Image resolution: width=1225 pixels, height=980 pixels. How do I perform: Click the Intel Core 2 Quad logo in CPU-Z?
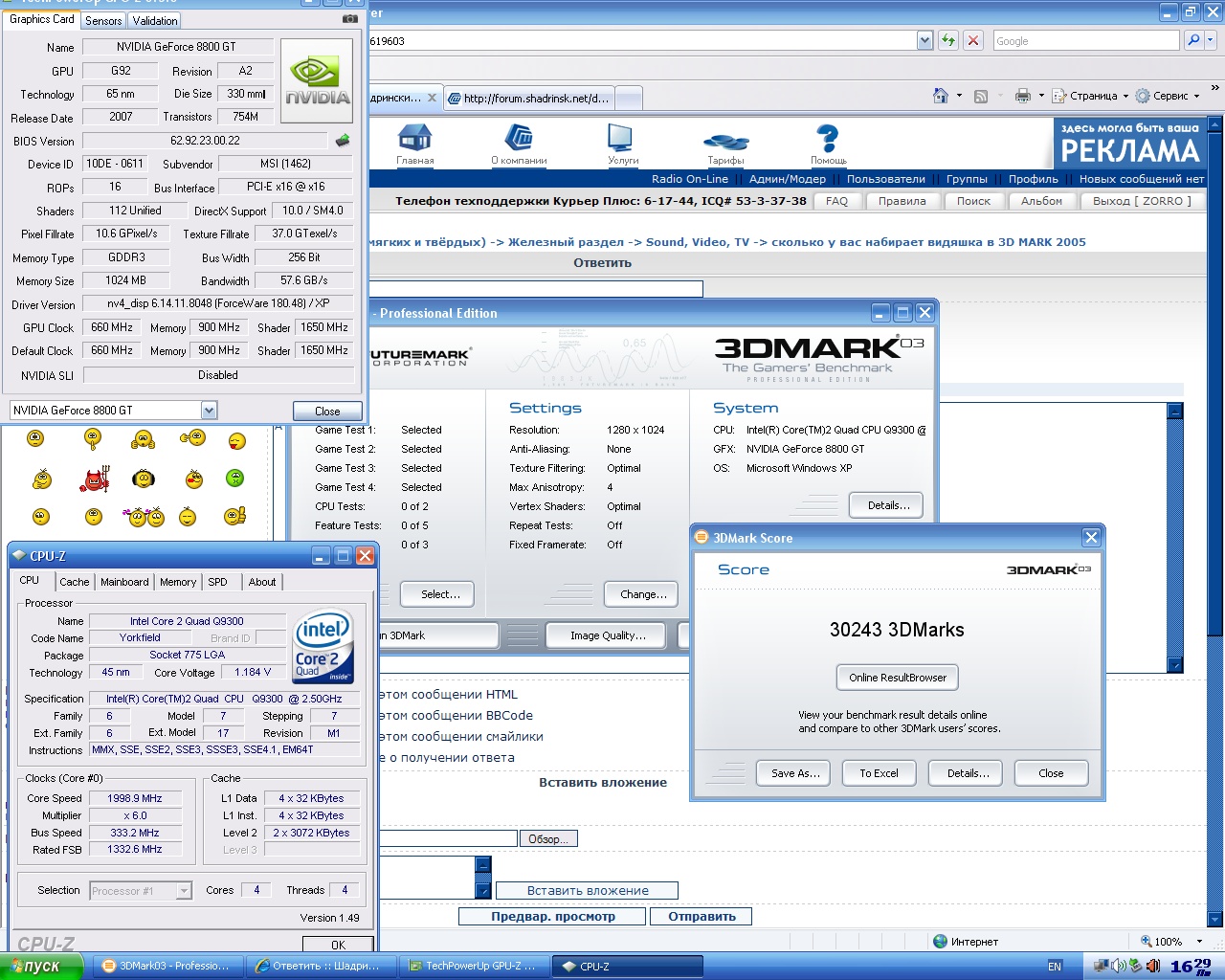tap(323, 647)
